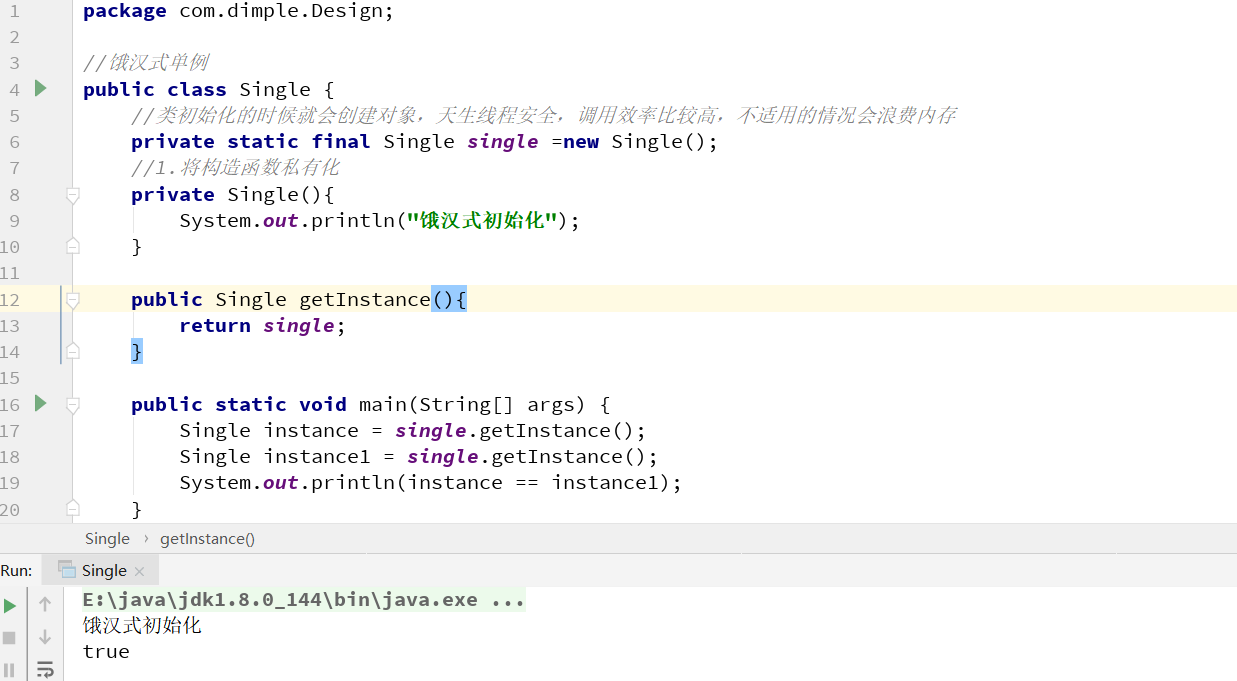
Task: Pause output icon in Run panel
Action: (x=9, y=669)
